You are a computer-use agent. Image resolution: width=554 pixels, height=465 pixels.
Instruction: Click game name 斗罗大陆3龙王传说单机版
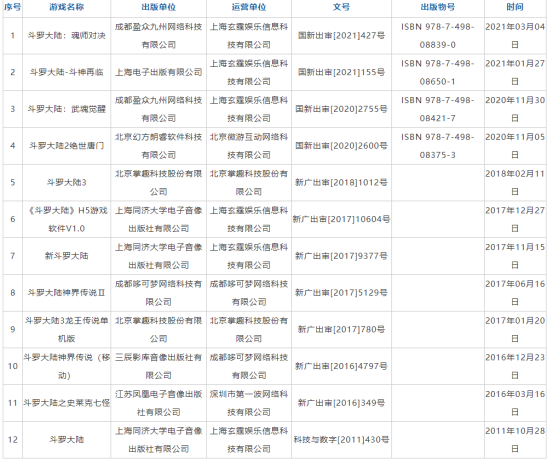point(66,330)
